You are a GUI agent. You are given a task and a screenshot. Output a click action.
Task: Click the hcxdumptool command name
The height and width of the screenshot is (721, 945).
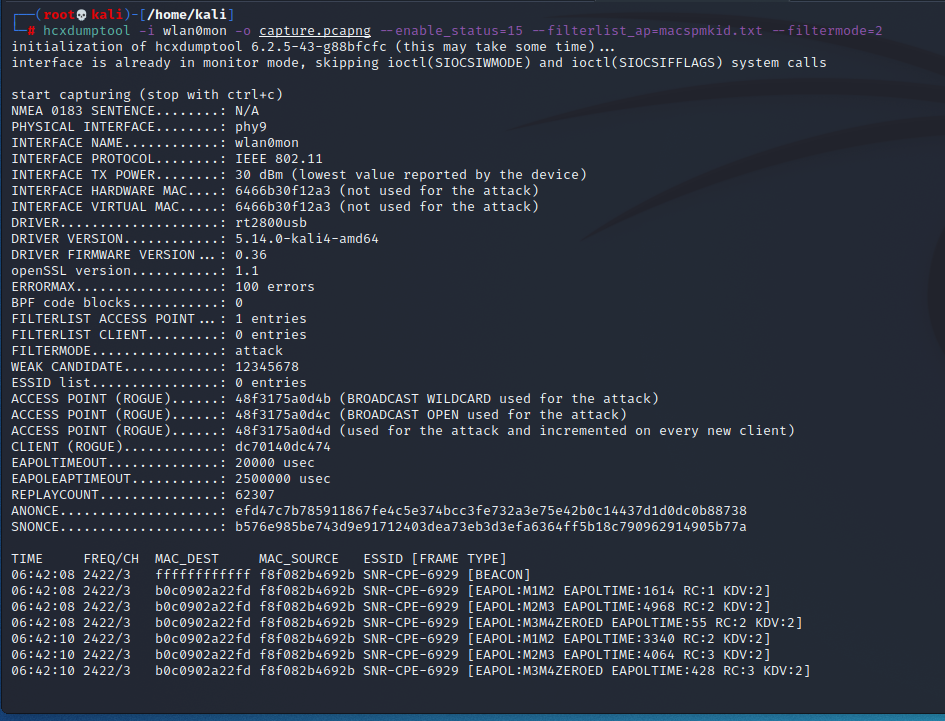tap(86, 31)
